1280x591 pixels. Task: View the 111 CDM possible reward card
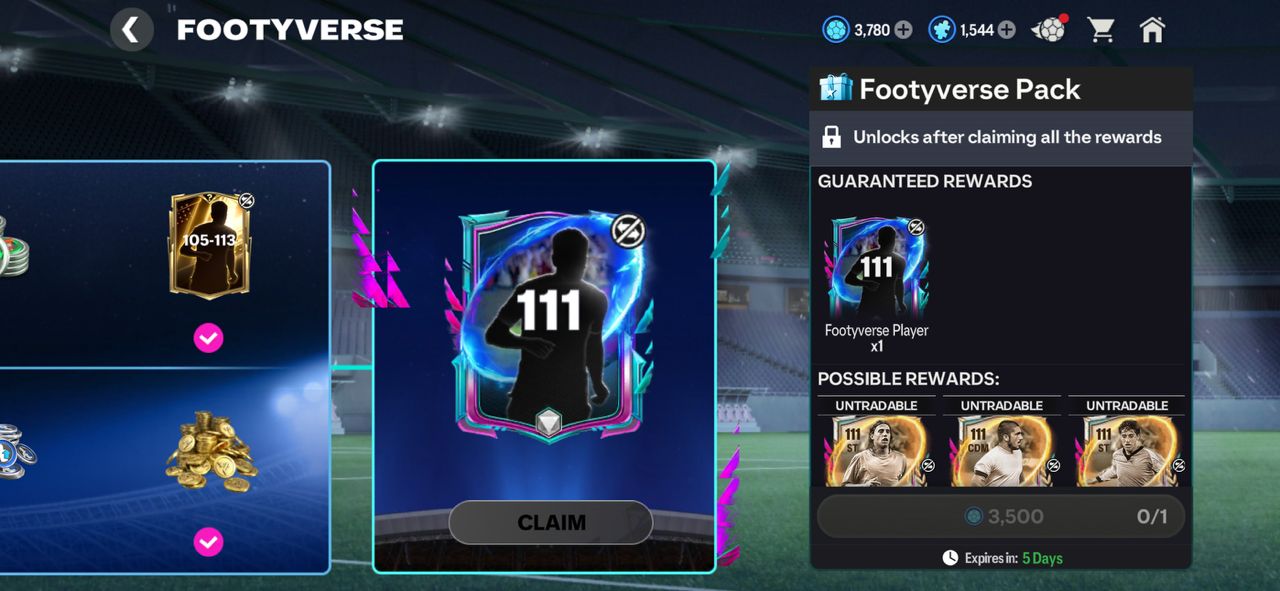[1002, 451]
